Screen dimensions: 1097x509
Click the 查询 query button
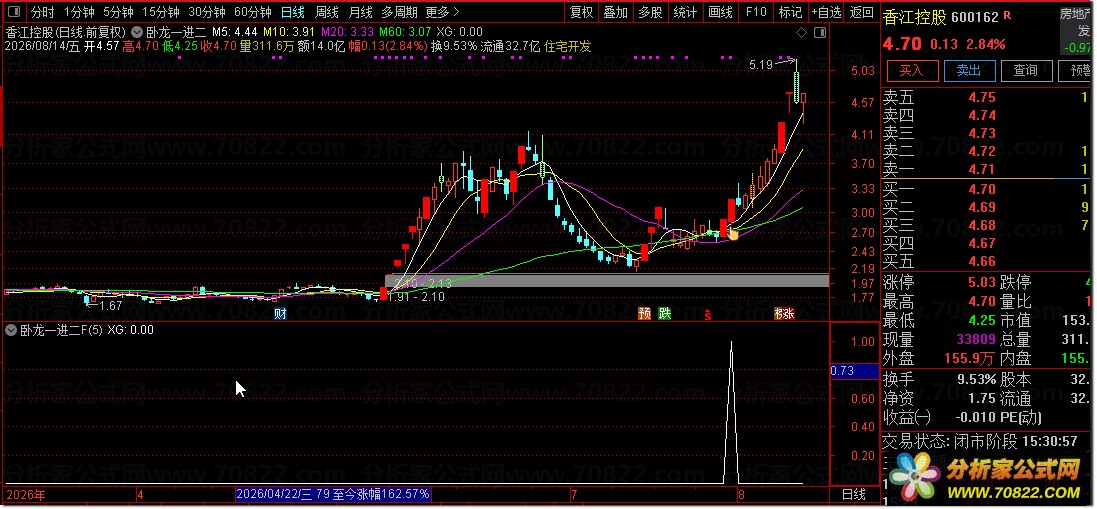coord(1026,70)
